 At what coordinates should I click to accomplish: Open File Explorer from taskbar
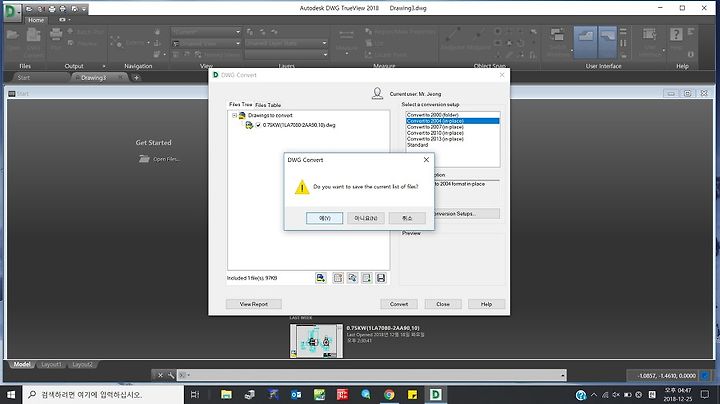click(x=226, y=394)
